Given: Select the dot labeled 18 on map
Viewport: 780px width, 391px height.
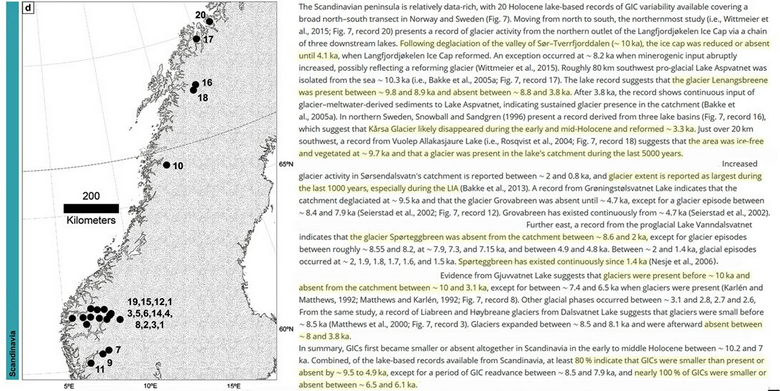Looking at the screenshot, I should click(194, 90).
